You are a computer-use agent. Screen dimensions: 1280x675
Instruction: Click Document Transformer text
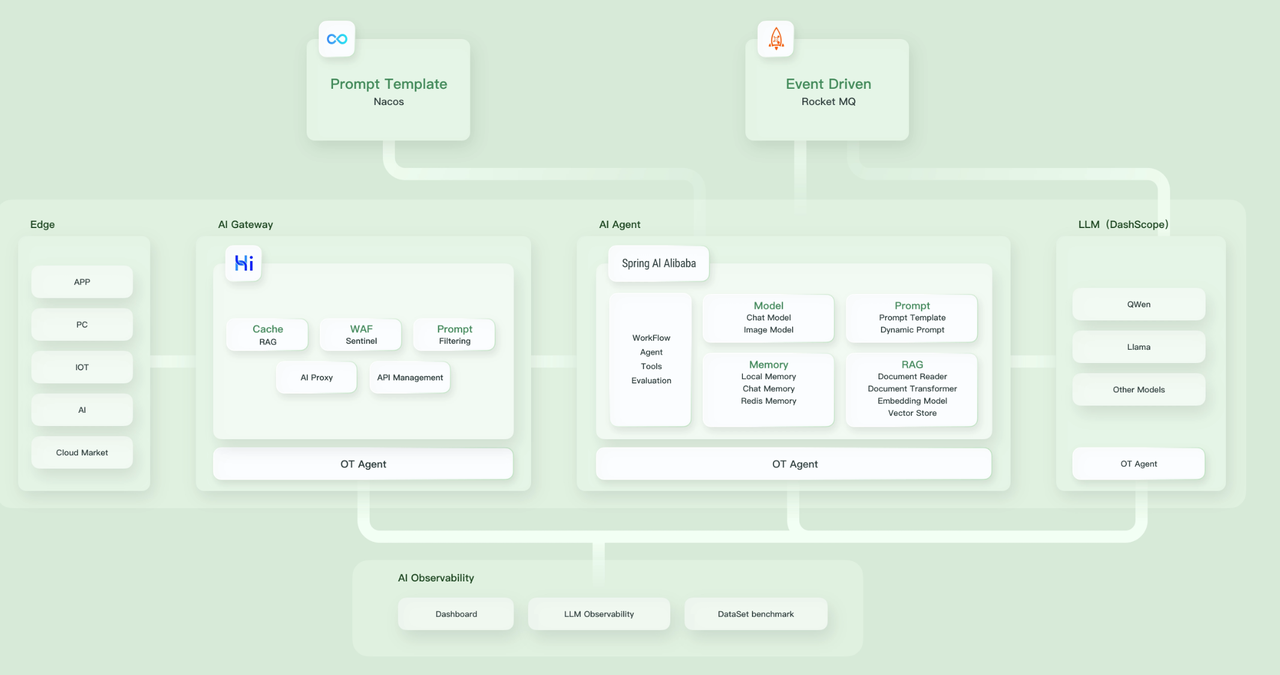click(x=912, y=389)
